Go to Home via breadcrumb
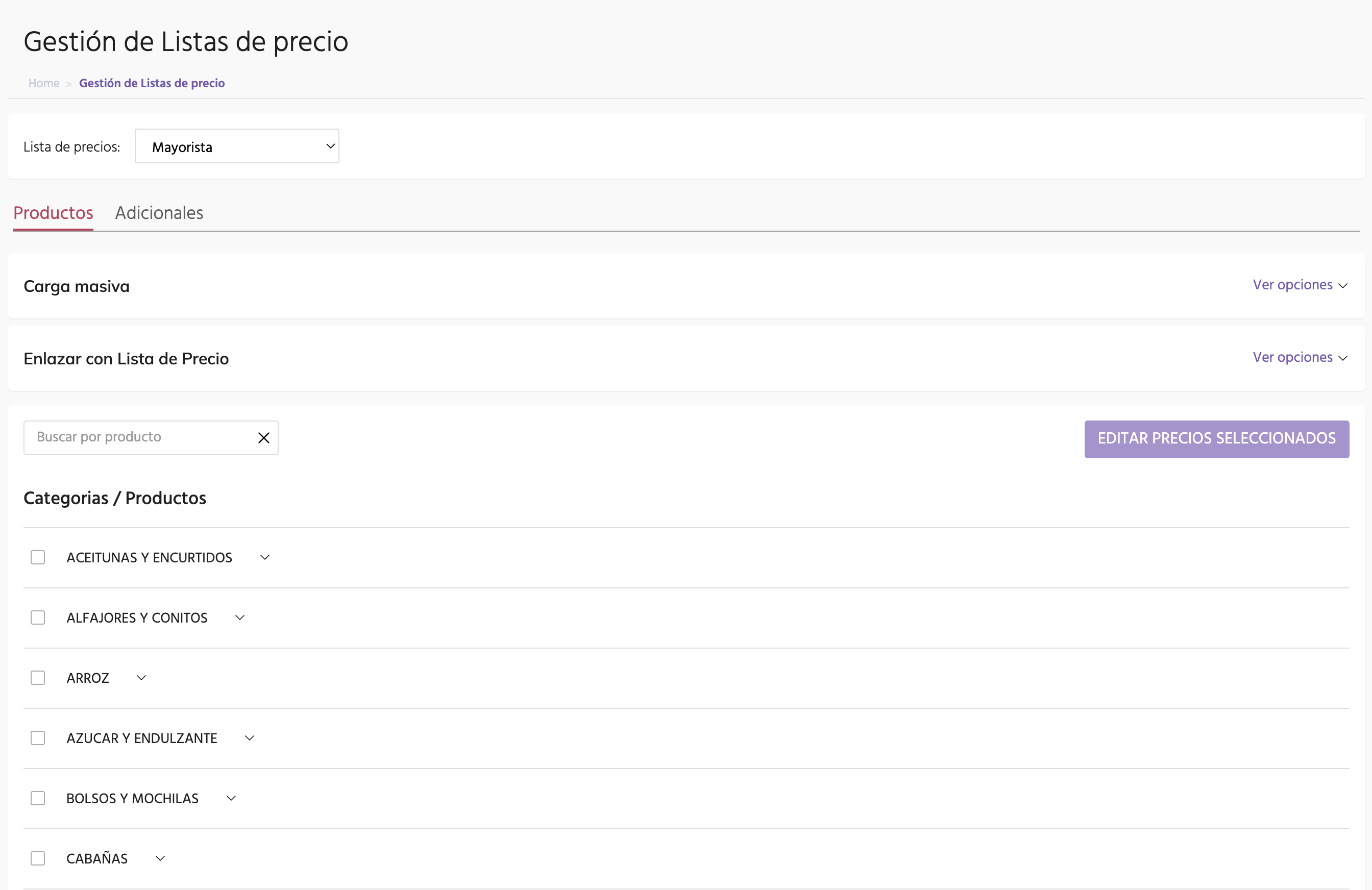1372x890 pixels. pos(44,84)
